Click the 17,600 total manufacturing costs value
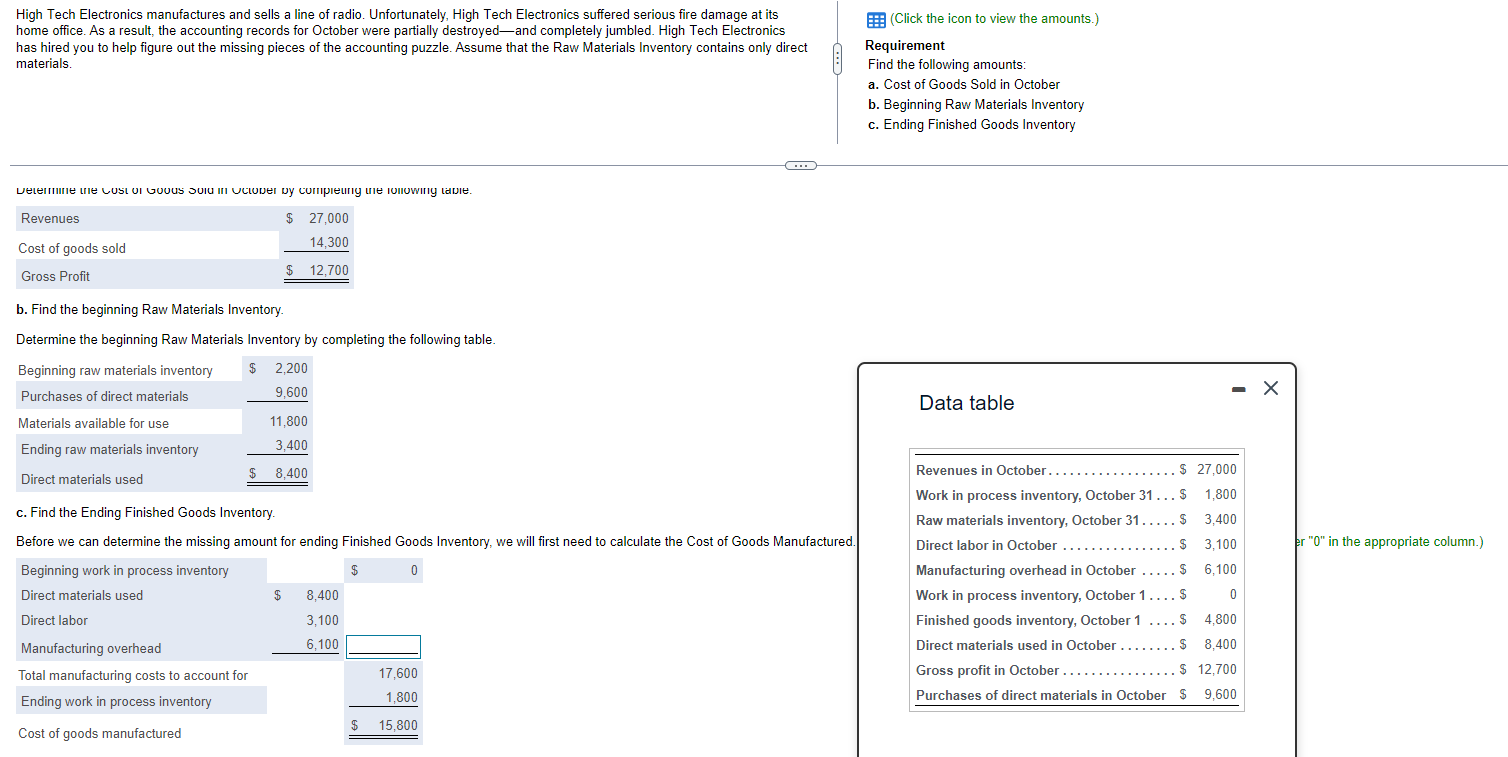Viewport: 1508px width, 757px height. coord(398,674)
